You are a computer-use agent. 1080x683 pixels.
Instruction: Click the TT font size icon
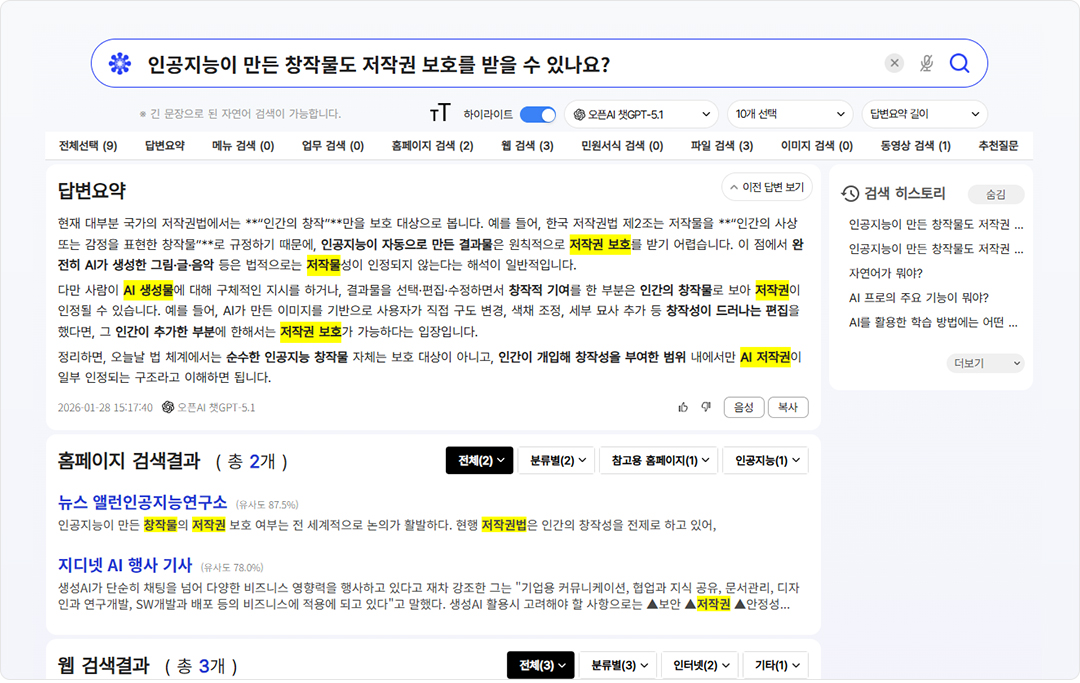pyautogui.click(x=440, y=114)
